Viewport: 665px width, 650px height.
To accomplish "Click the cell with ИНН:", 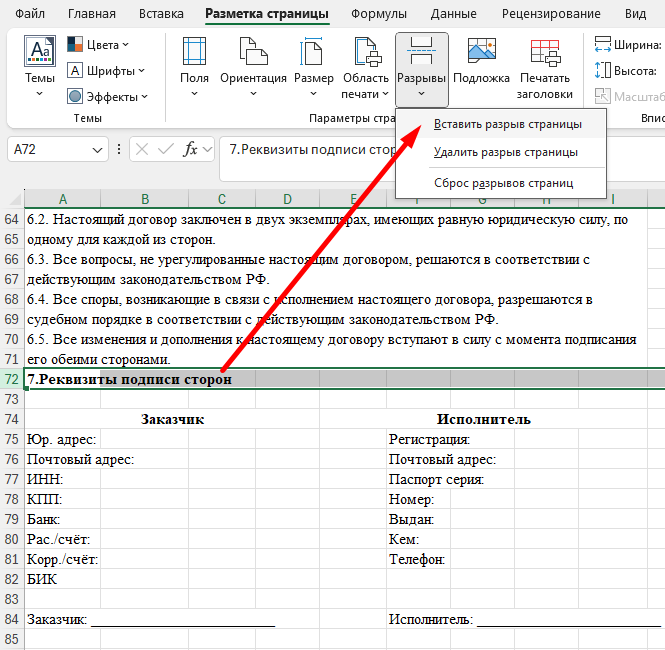I will (x=62, y=479).
